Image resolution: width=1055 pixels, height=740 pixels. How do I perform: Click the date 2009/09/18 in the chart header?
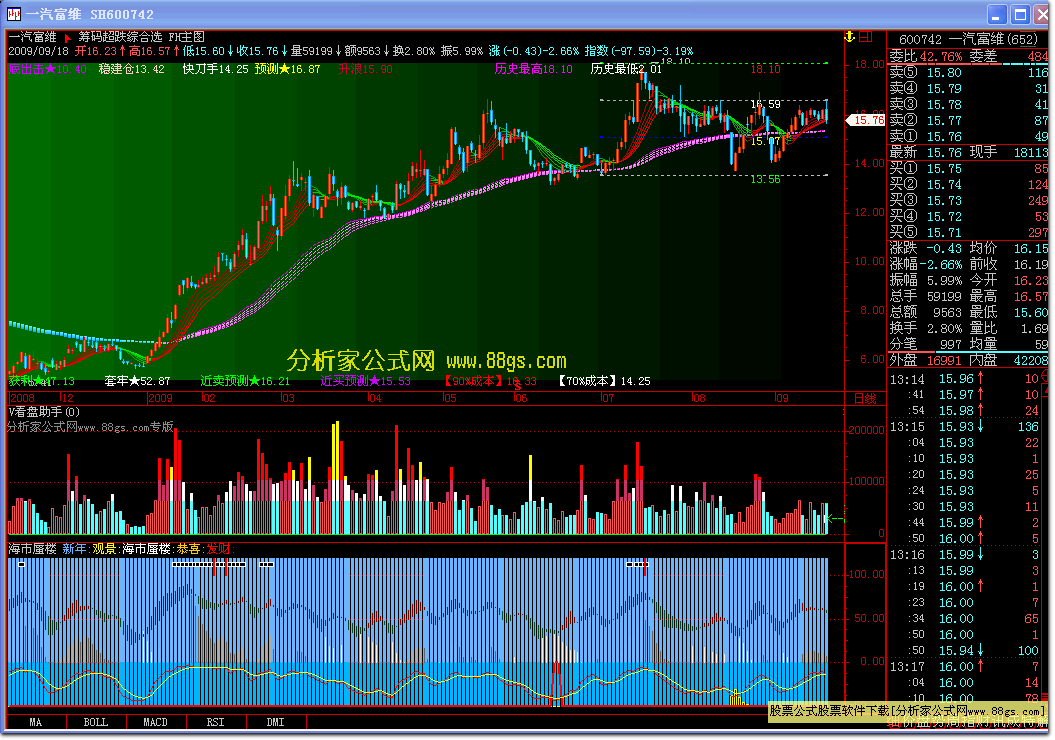pos(38,51)
